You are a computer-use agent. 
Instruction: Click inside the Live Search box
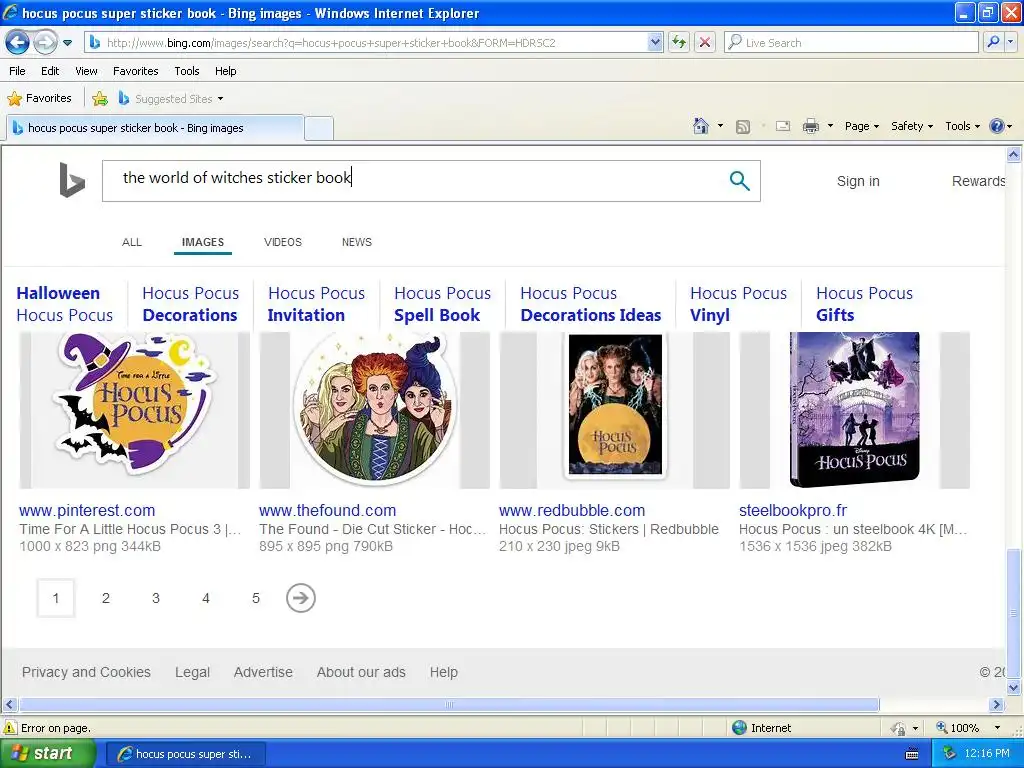click(x=851, y=42)
